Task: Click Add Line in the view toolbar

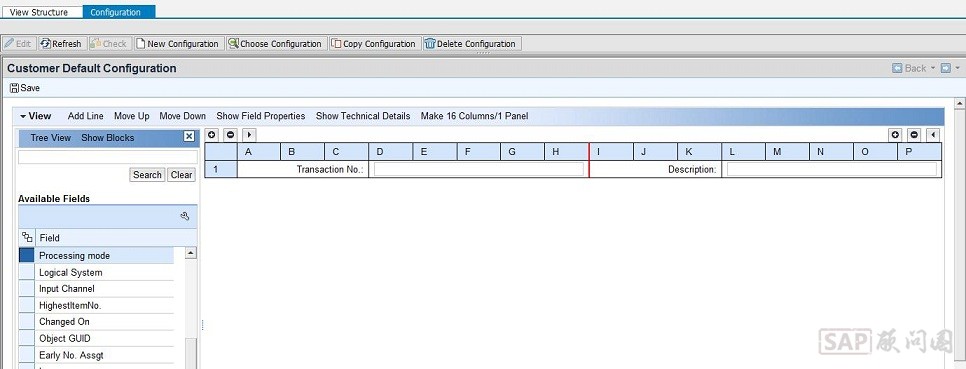Action: tap(86, 116)
